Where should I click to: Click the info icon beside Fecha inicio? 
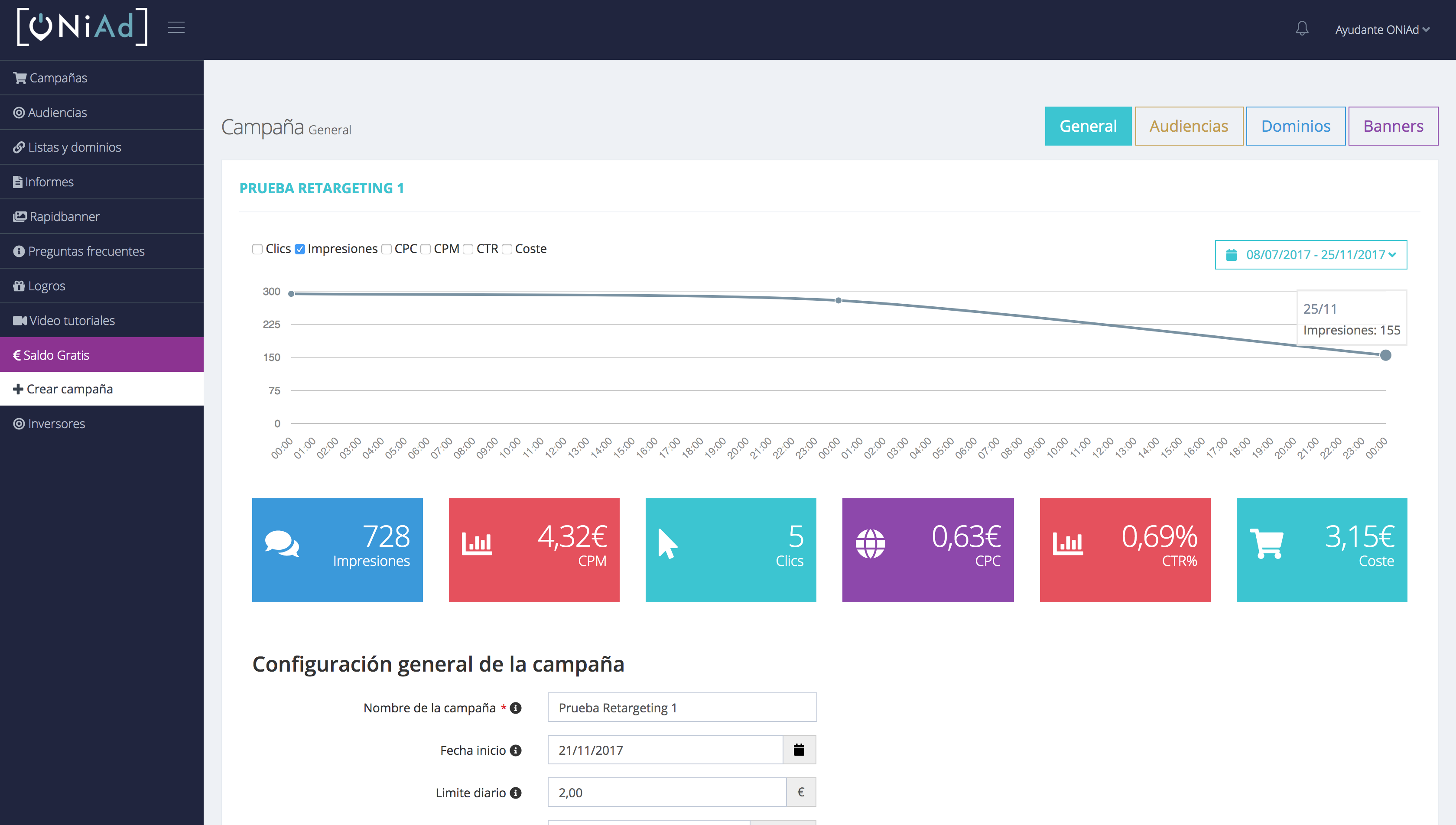516,750
